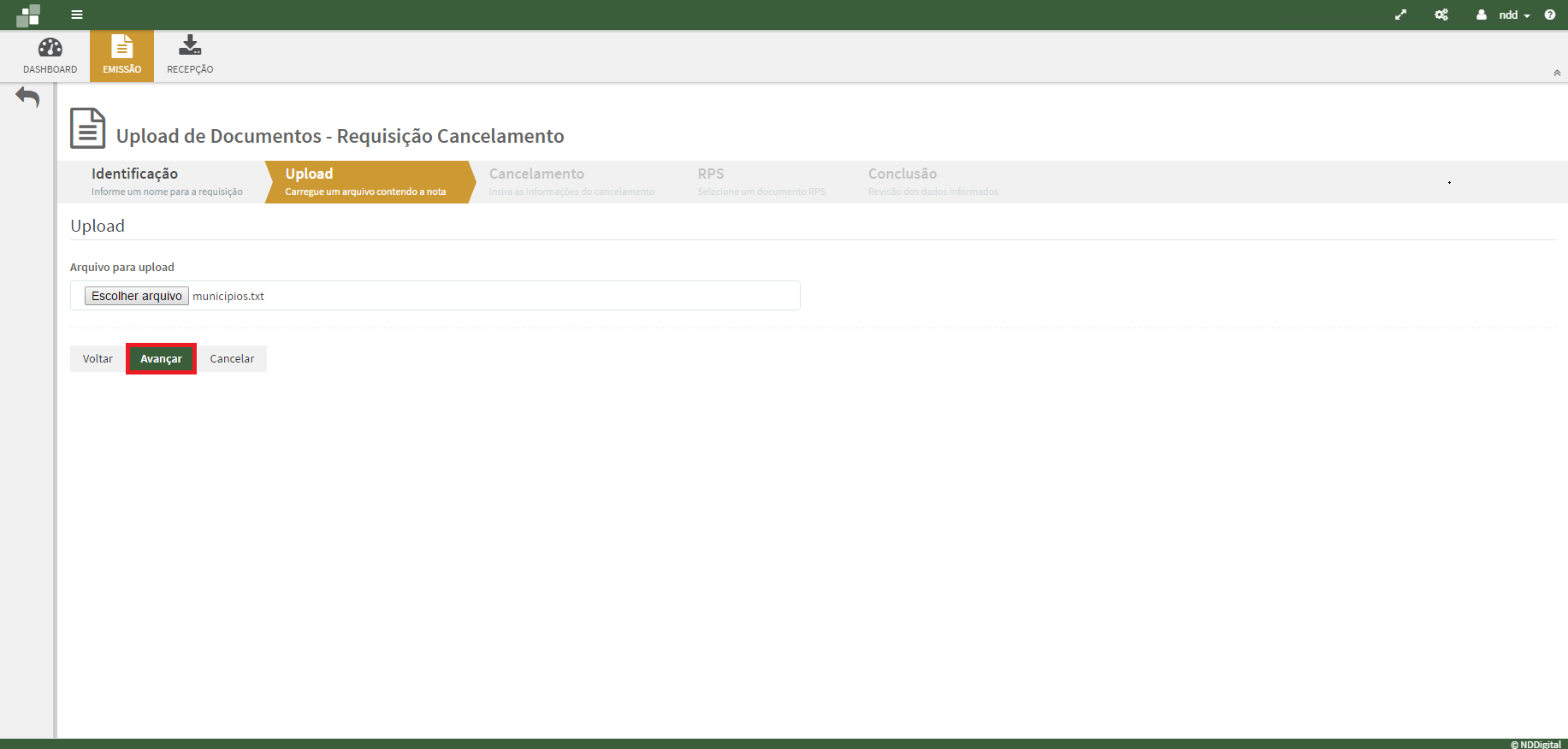
Task: Click the file upload input field
Action: 435,296
